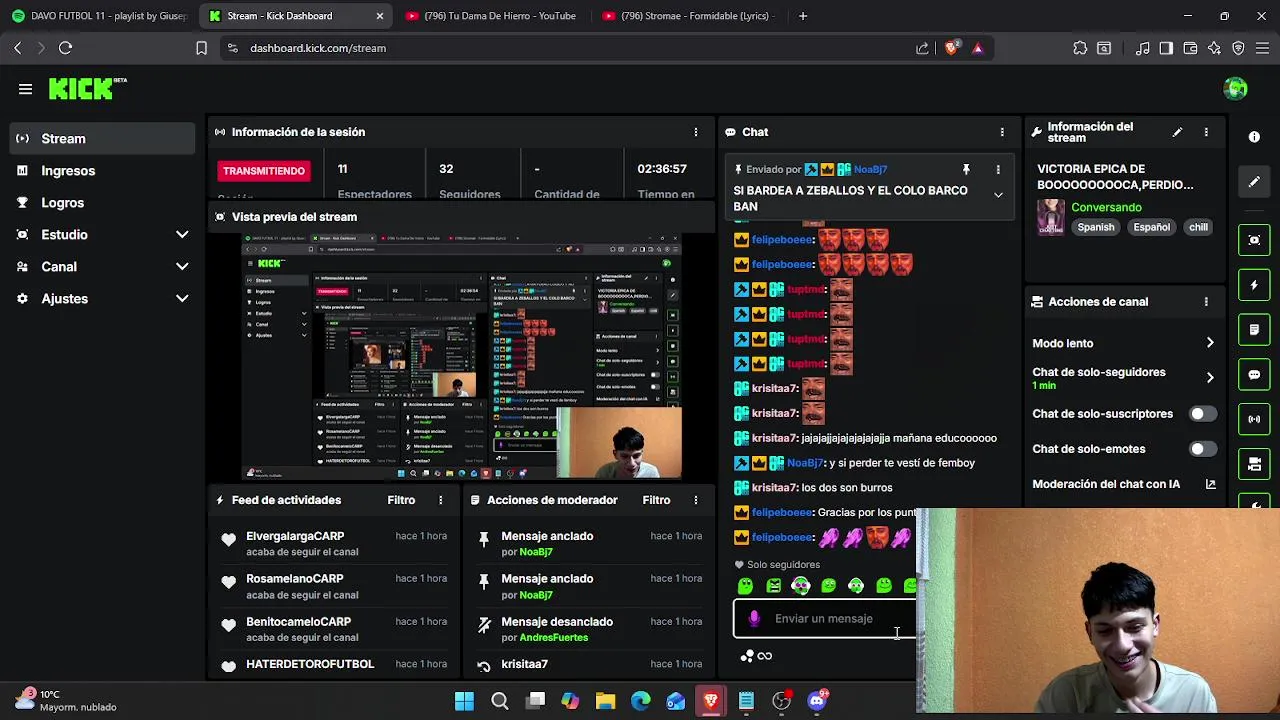
Task: Open the Chat panel options menu
Action: (x=1002, y=132)
